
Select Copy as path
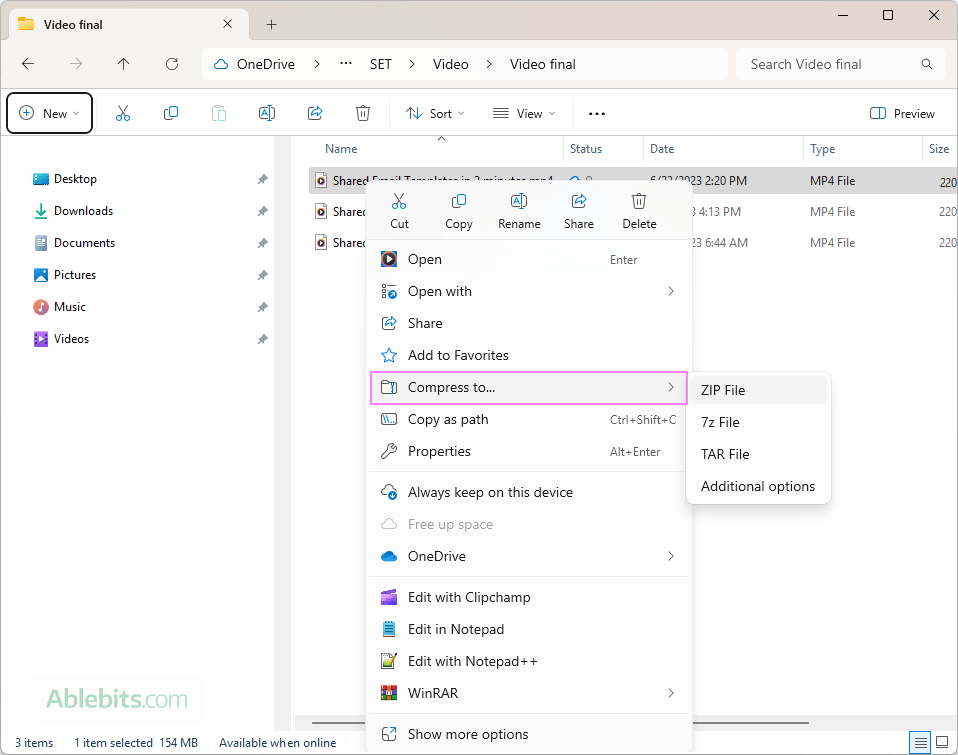point(529,420)
